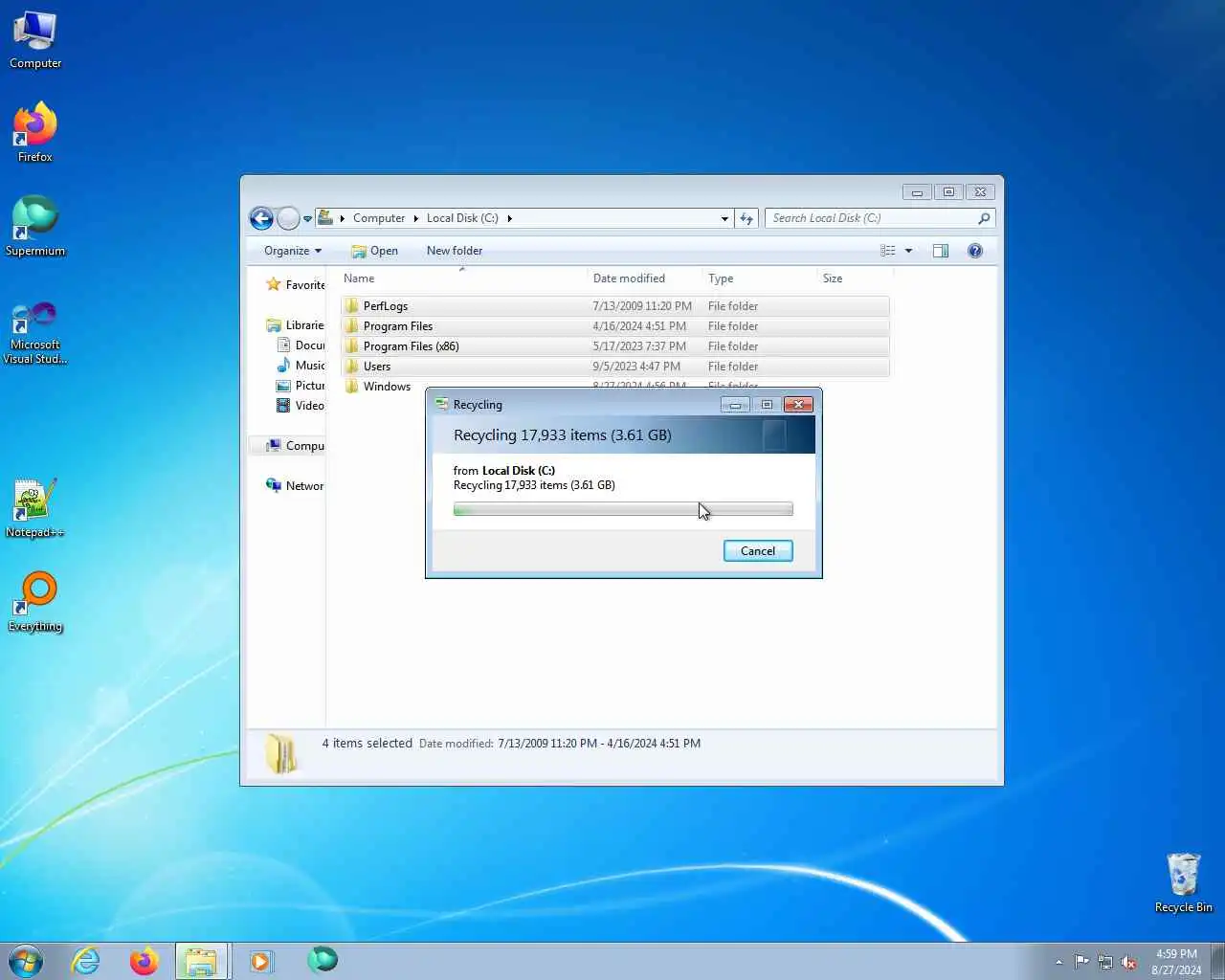Click the Action Center flag tray icon
This screenshot has height=980, width=1225.
click(x=1081, y=962)
